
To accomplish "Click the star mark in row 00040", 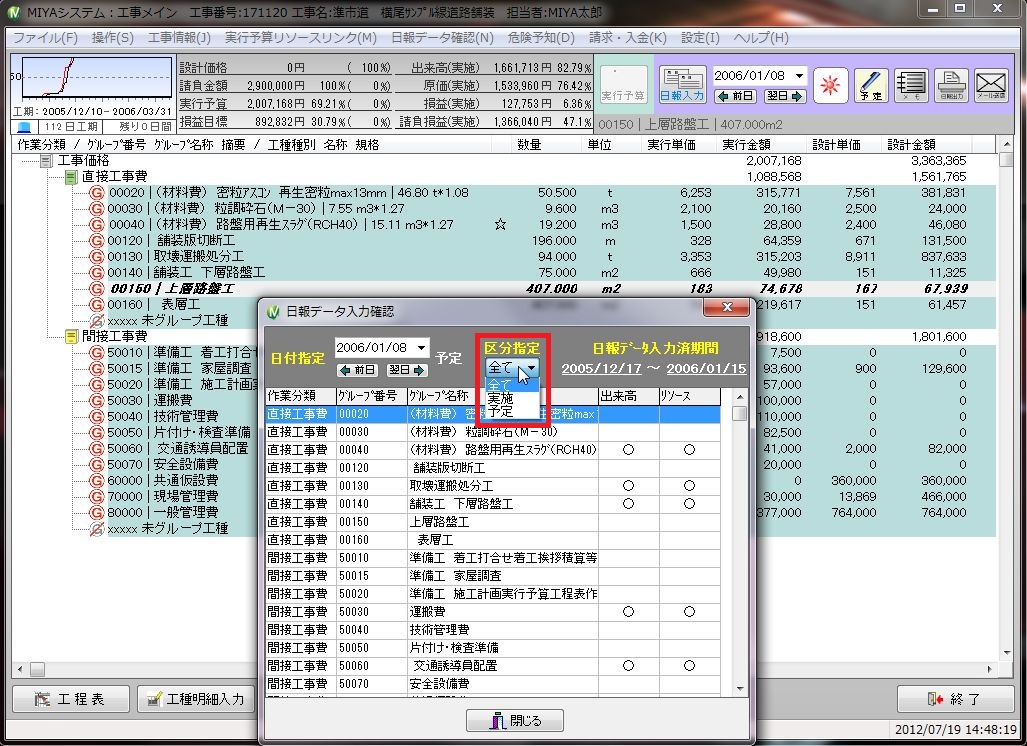I will (x=500, y=225).
